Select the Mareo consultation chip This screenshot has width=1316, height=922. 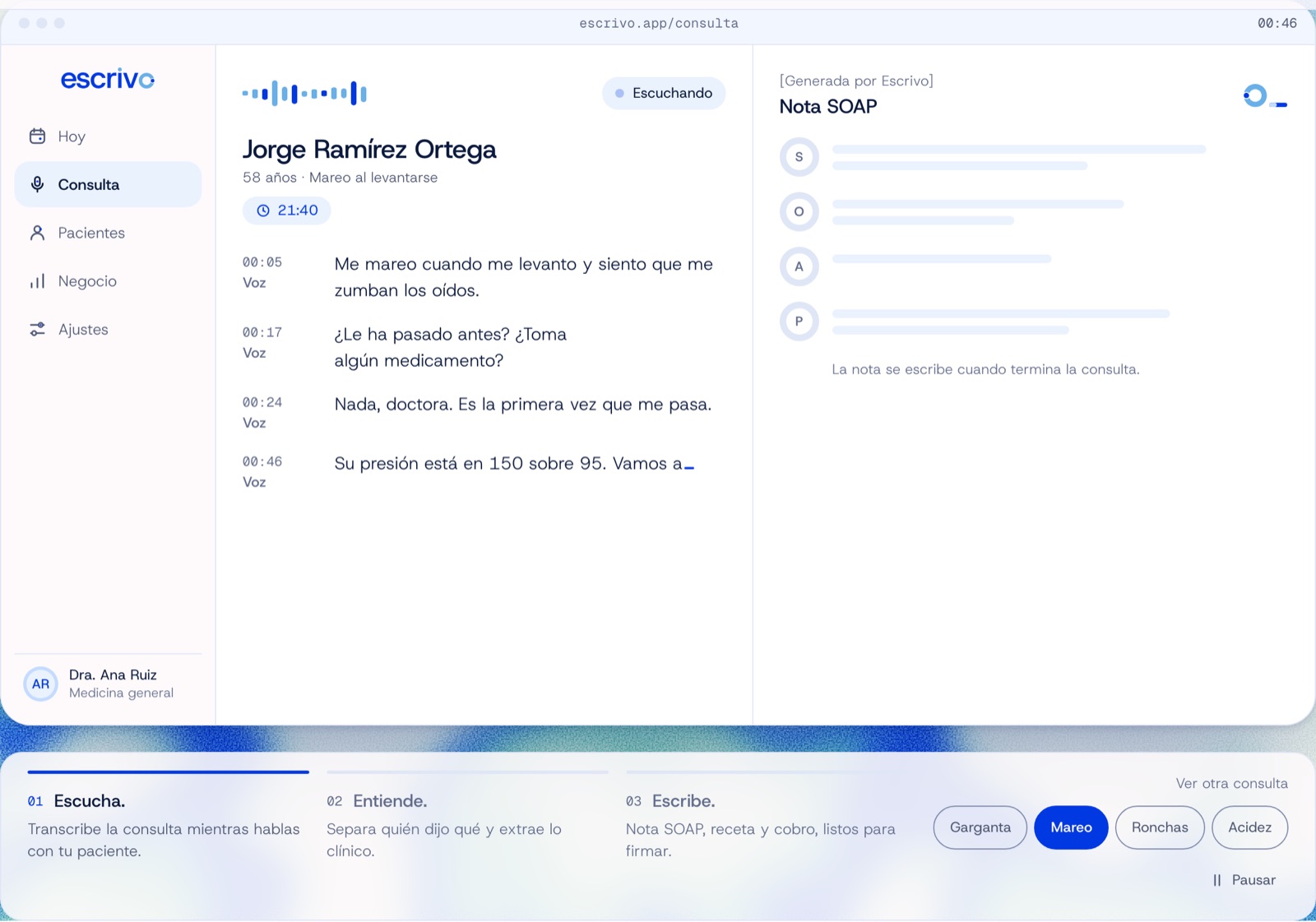pos(1071,827)
